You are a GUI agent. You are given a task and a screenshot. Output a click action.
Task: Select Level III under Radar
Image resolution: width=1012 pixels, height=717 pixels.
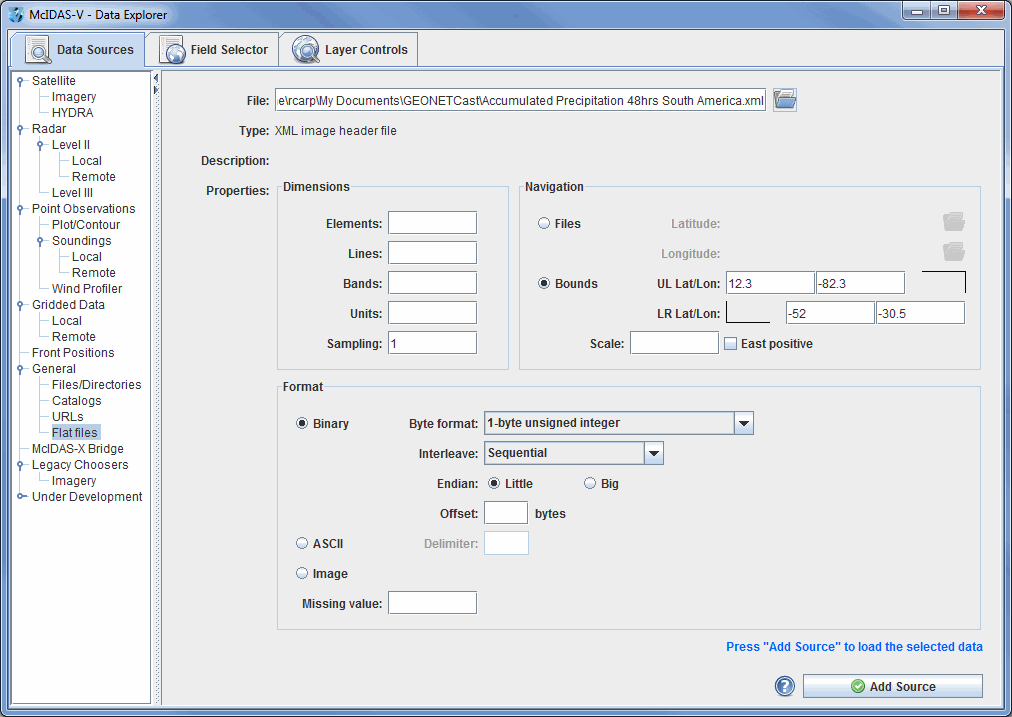(72, 192)
